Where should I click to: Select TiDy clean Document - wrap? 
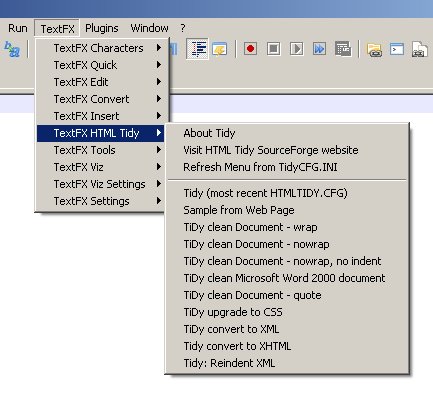pos(287,227)
